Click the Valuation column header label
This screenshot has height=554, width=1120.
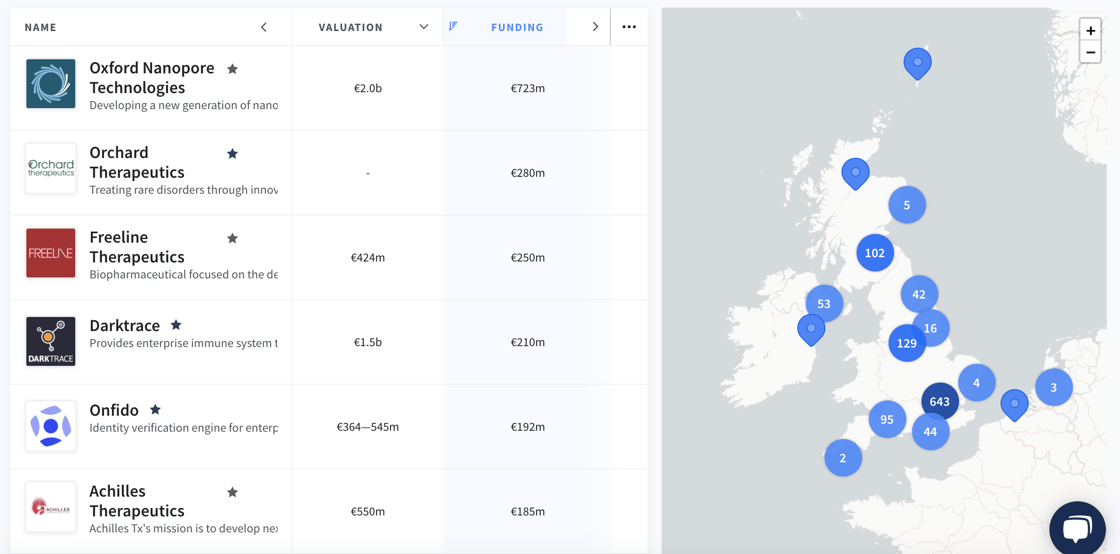pos(351,28)
